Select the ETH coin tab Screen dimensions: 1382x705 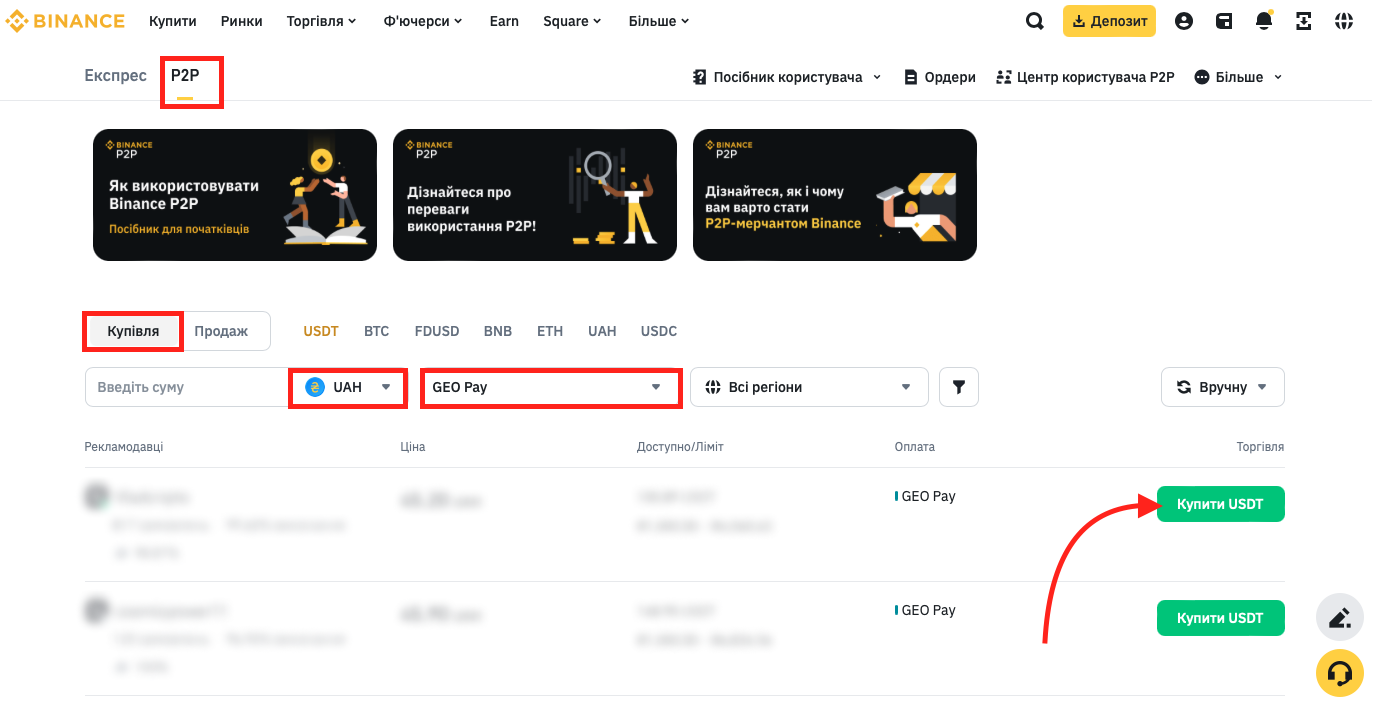coord(550,331)
